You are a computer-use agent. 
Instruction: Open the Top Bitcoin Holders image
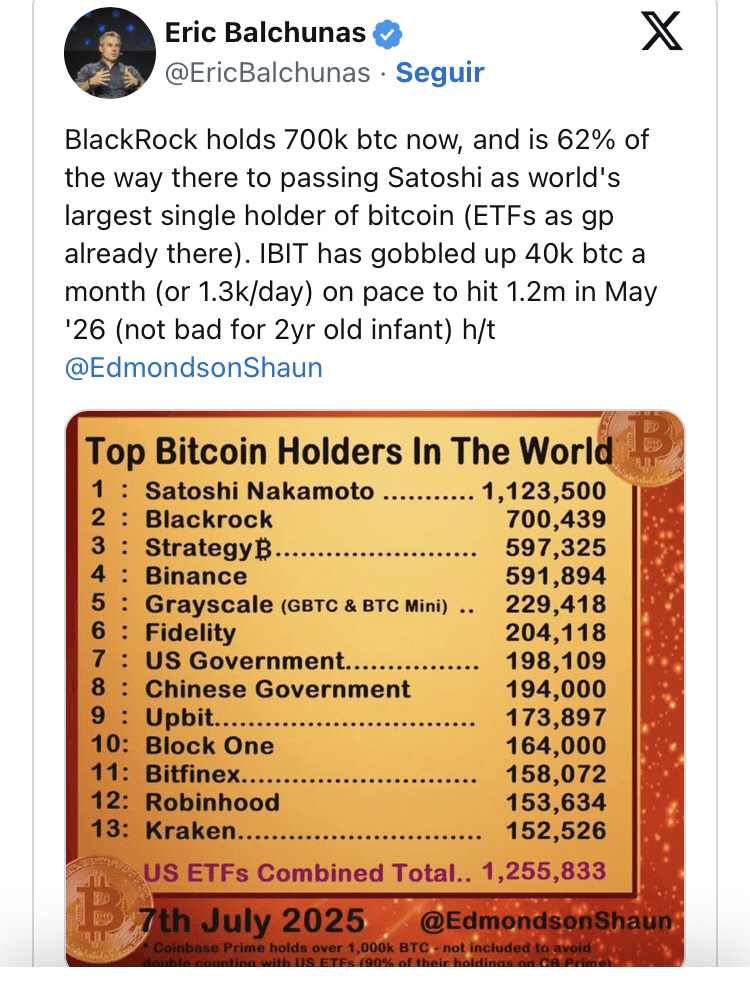374,688
